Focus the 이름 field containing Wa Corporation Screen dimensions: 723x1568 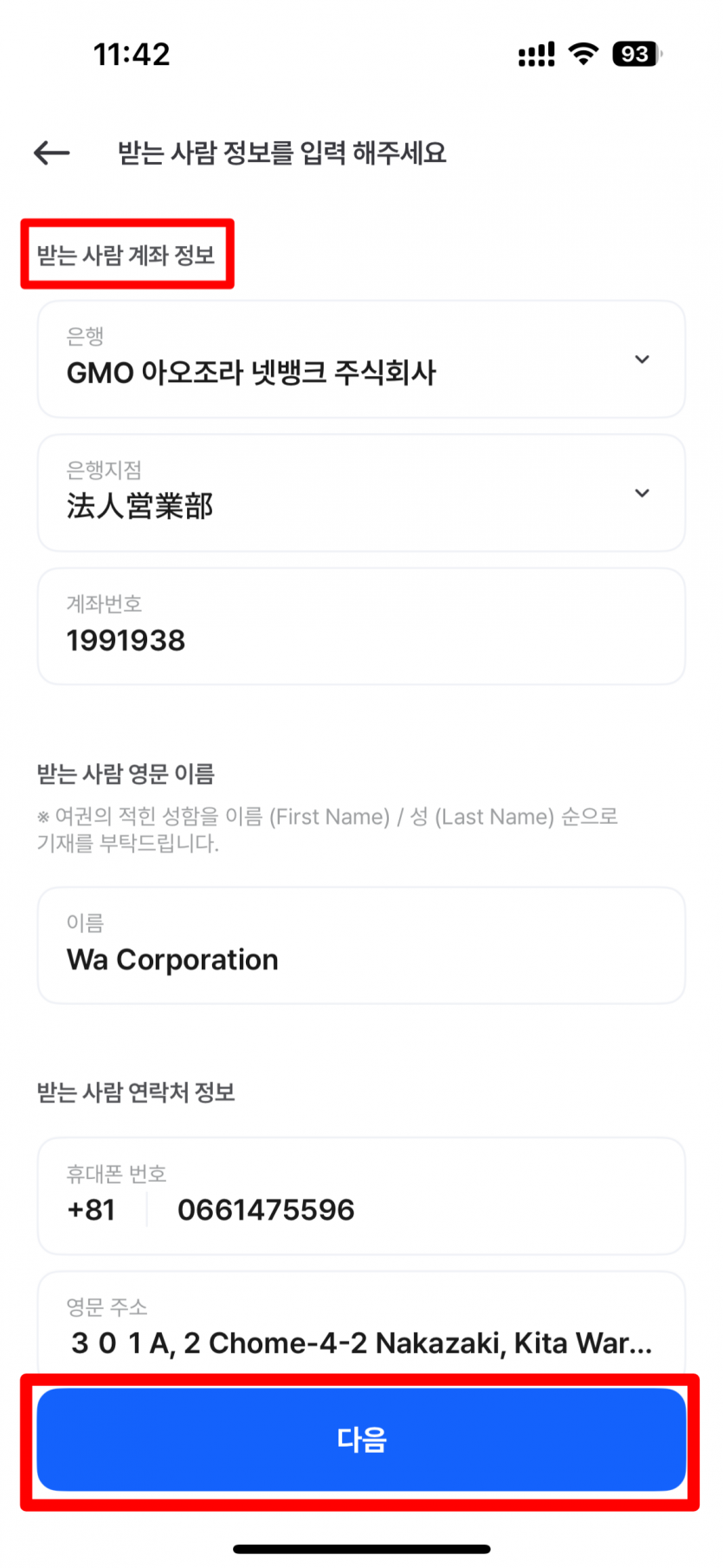coord(361,946)
